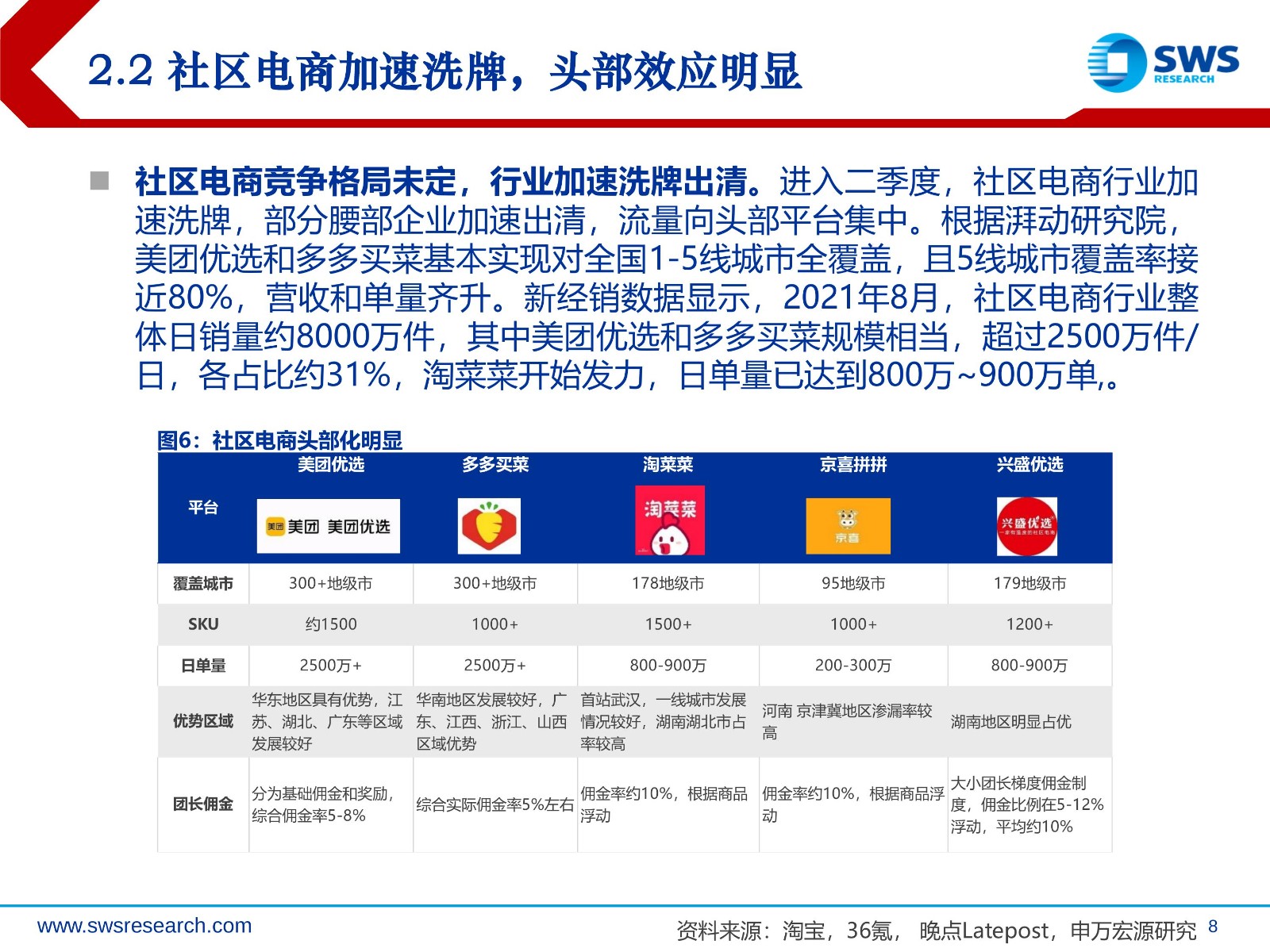Select the column header 京喜拼拼
The width and height of the screenshot is (1270, 952).
pos(853,465)
